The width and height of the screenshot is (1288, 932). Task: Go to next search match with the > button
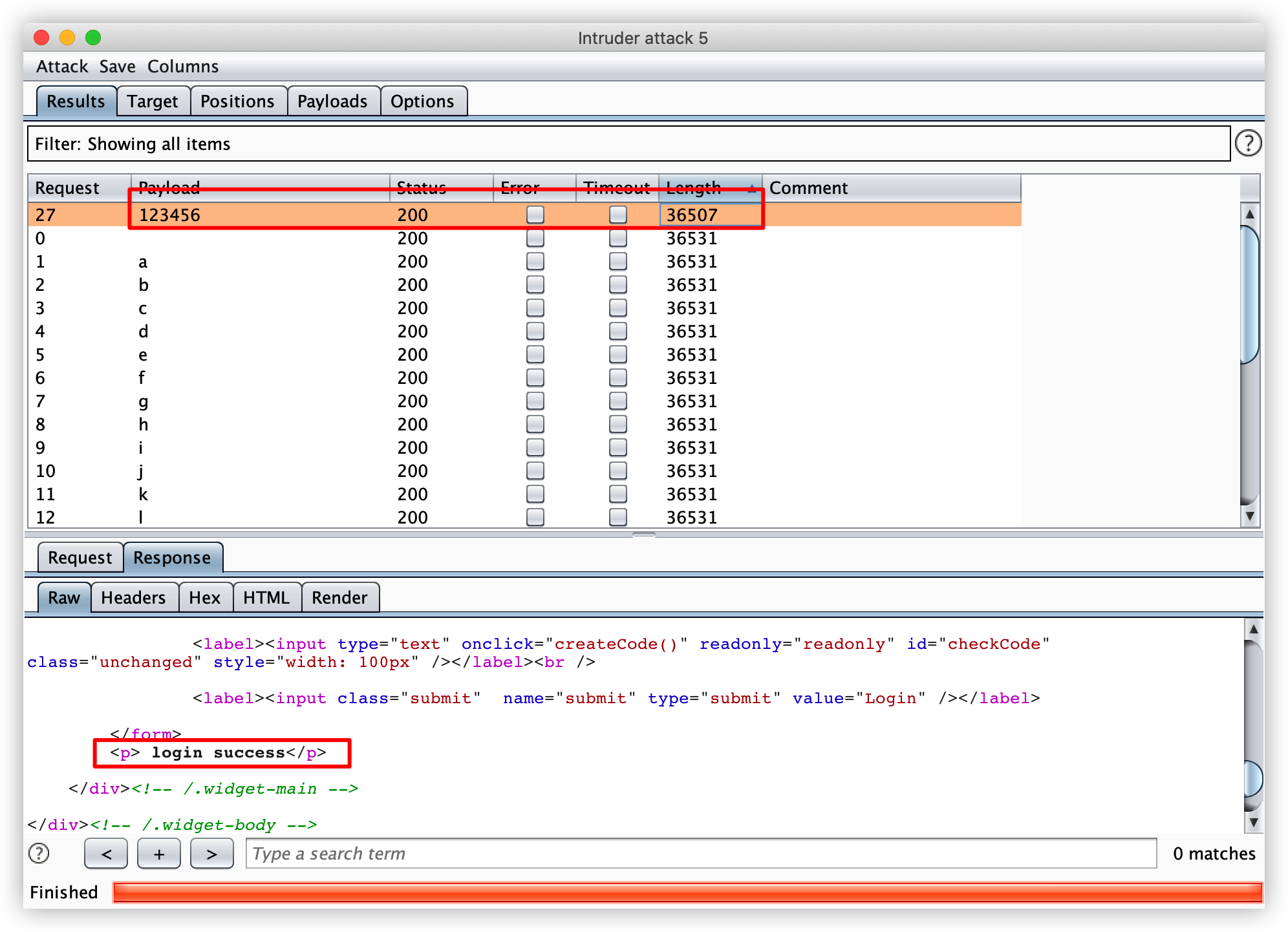point(211,854)
